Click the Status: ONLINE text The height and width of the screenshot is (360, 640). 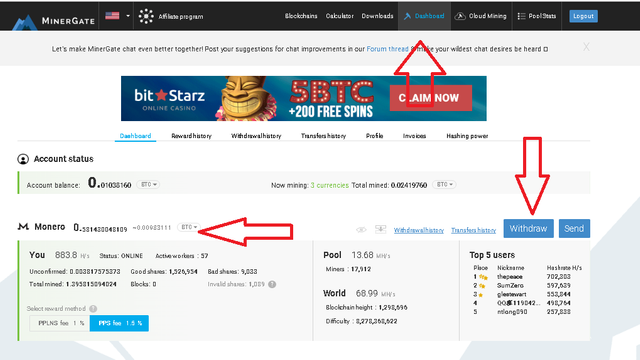121,256
